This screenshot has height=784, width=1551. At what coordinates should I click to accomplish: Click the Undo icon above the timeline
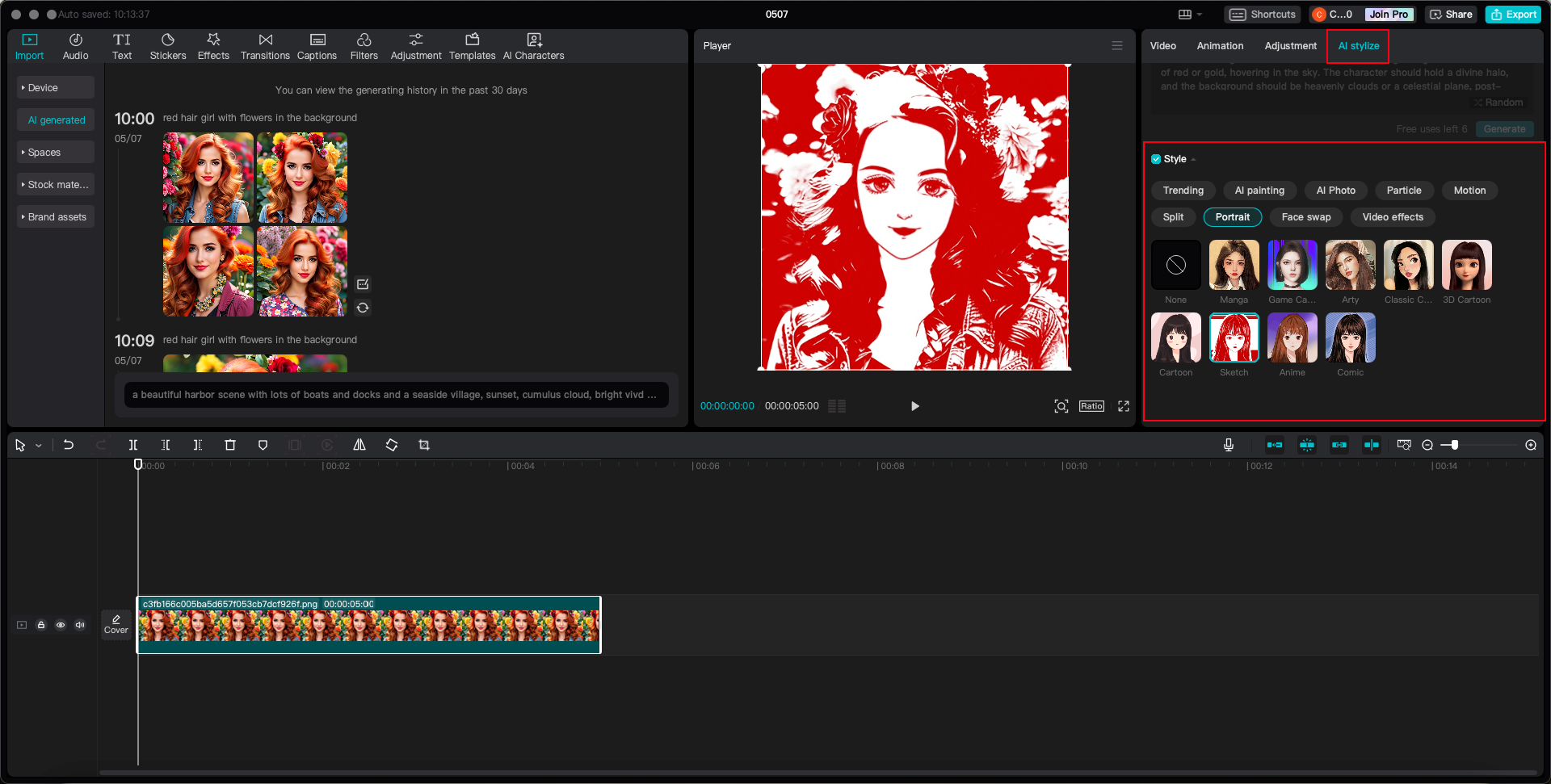(x=68, y=444)
